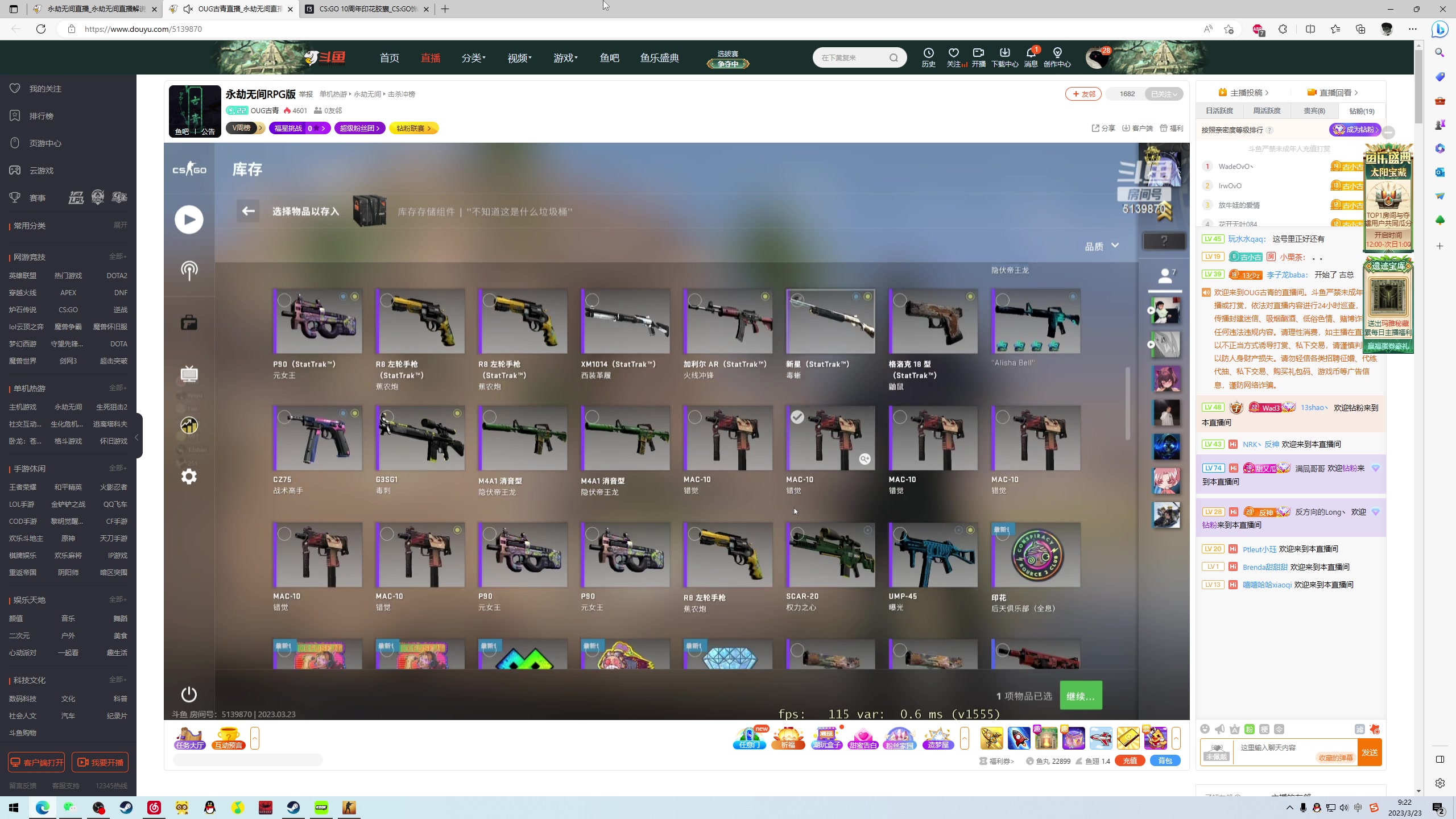Open the Steam icon in the taskbar
This screenshot has width=1456, height=819.
[x=126, y=808]
